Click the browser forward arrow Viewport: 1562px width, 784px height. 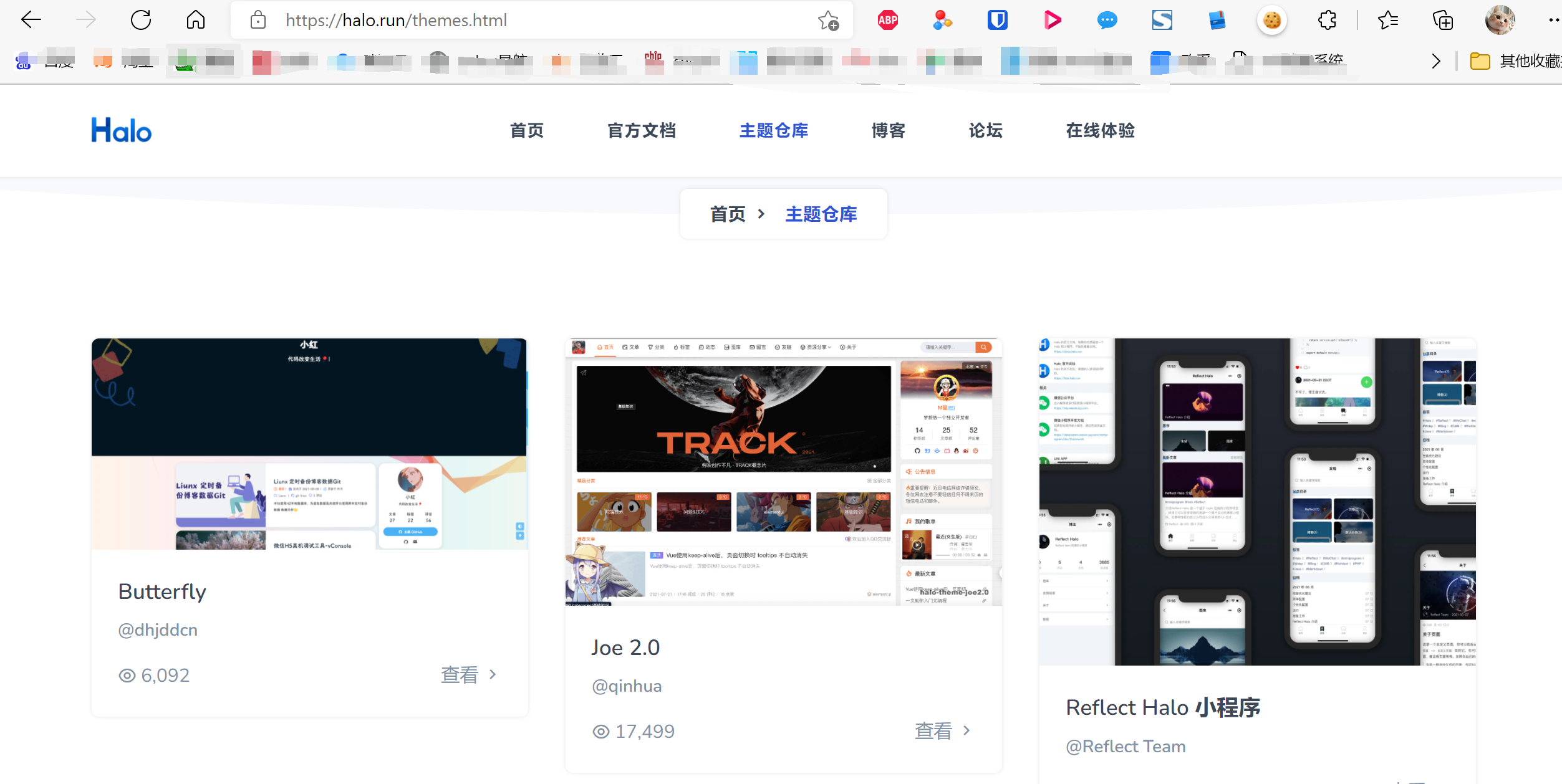[85, 20]
